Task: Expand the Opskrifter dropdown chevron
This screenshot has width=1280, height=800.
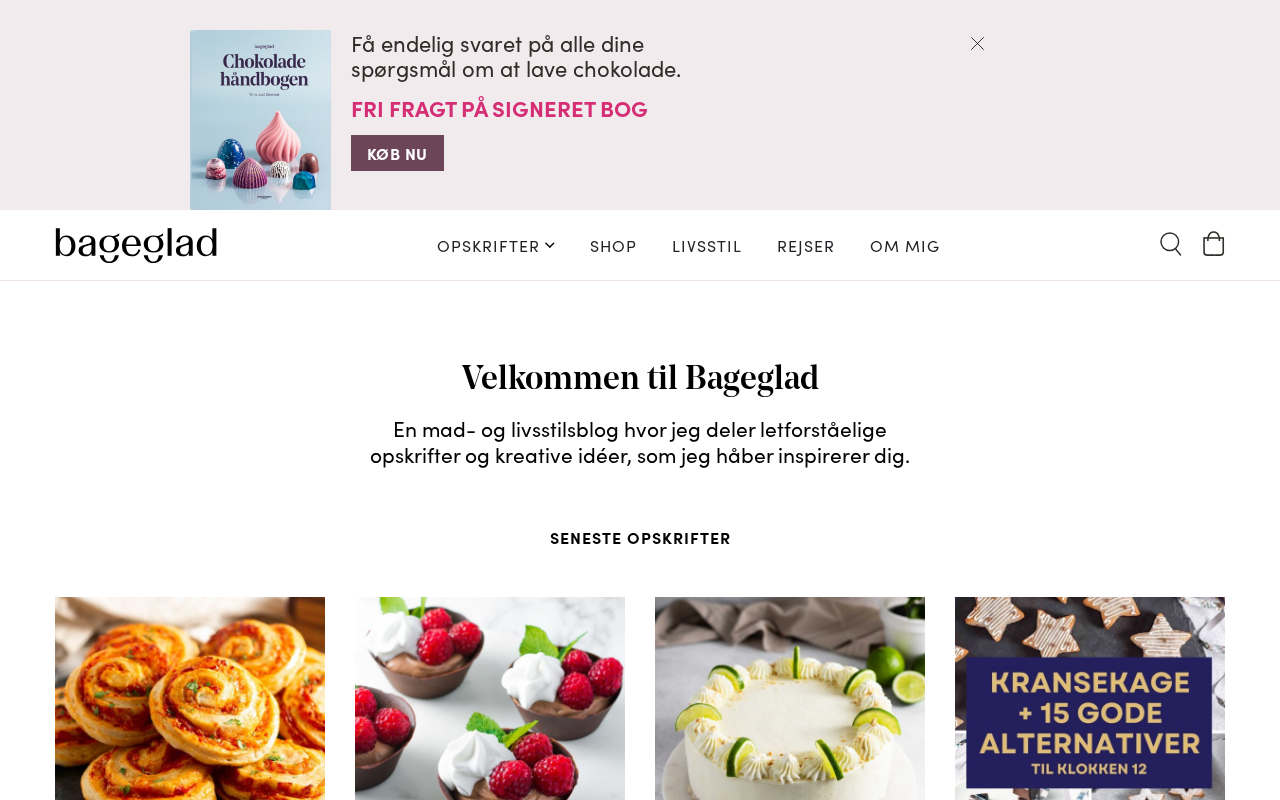Action: [x=550, y=245]
